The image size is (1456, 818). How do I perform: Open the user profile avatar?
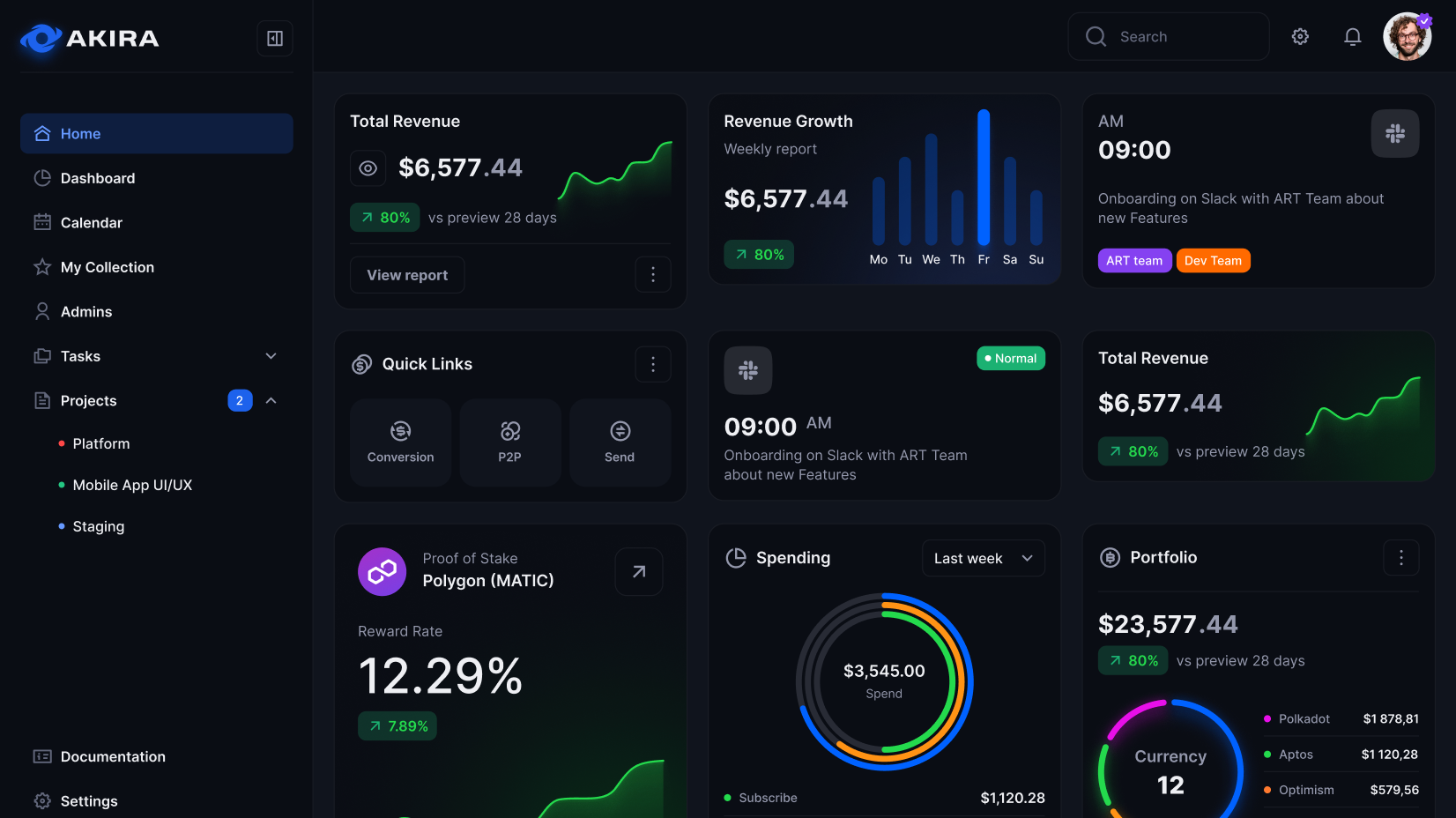1407,36
